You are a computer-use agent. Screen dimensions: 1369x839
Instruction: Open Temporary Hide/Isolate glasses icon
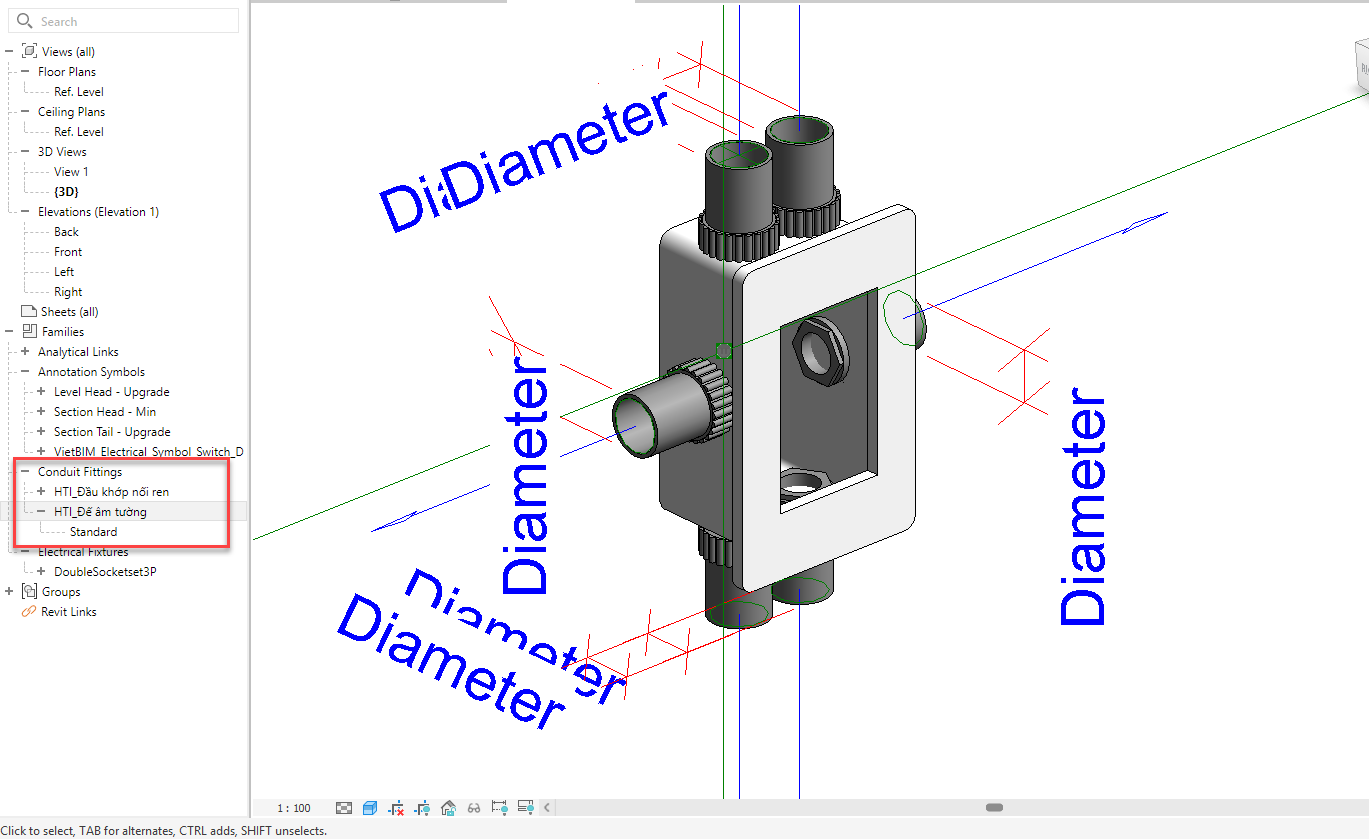pyautogui.click(x=475, y=807)
